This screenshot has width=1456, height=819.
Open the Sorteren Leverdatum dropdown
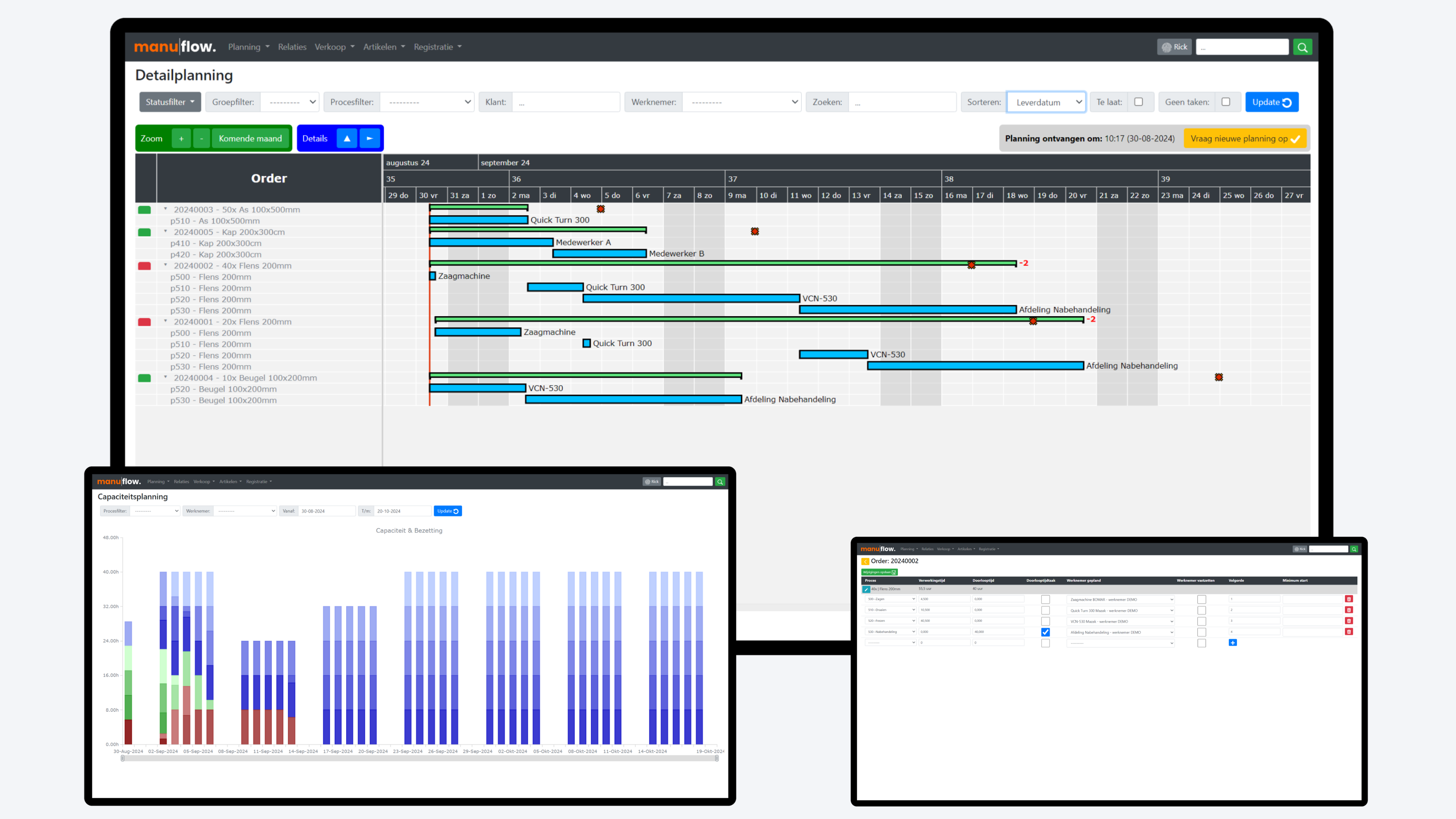(x=1046, y=102)
